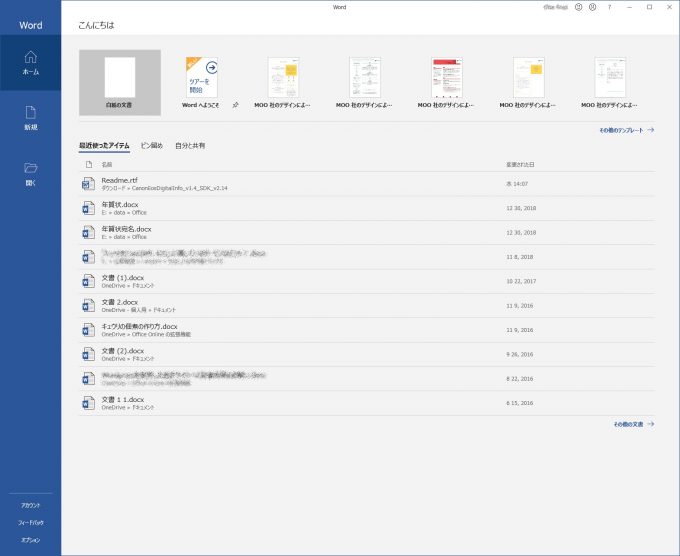Click the Readme.rtf file icon
The height and width of the screenshot is (556, 680).
pos(88,184)
